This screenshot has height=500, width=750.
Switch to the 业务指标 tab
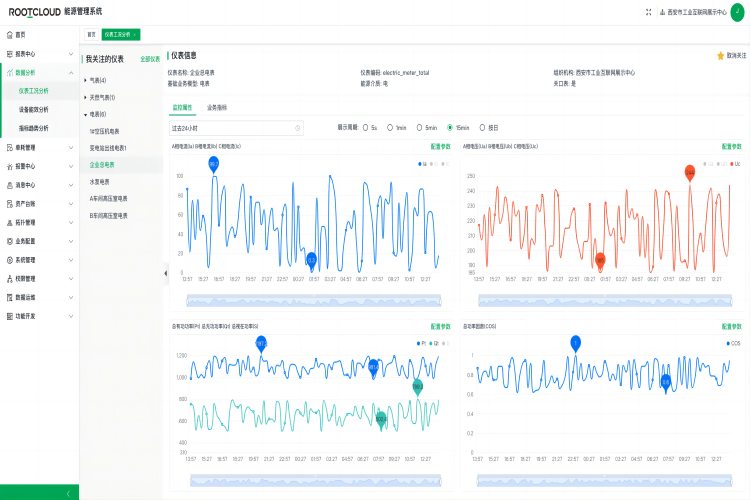coord(216,106)
